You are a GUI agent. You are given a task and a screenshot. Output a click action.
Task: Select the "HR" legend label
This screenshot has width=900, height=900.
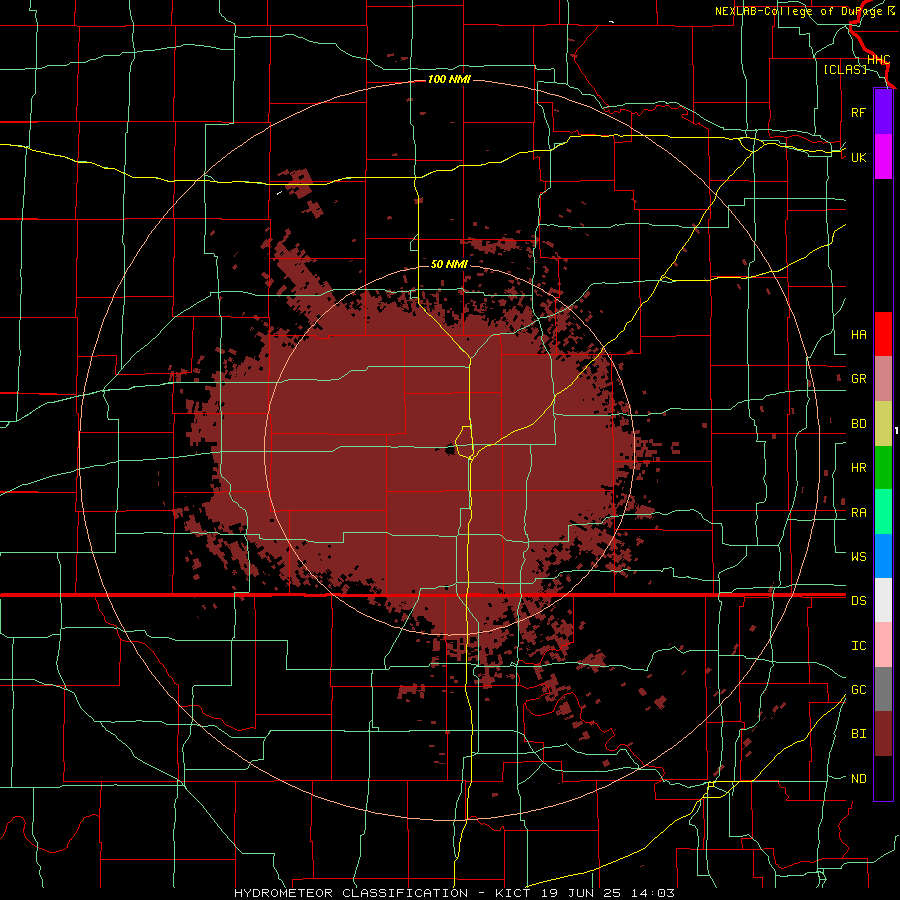click(x=858, y=468)
